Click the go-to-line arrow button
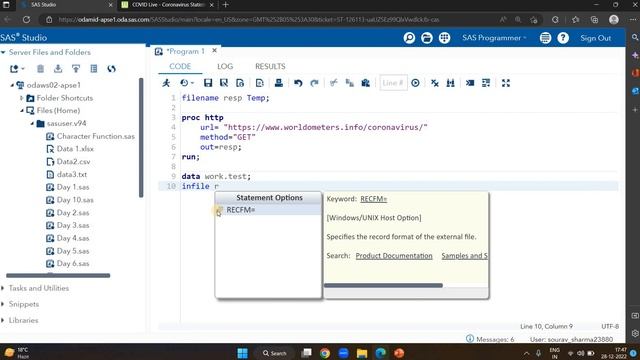The image size is (640, 360). click(415, 83)
